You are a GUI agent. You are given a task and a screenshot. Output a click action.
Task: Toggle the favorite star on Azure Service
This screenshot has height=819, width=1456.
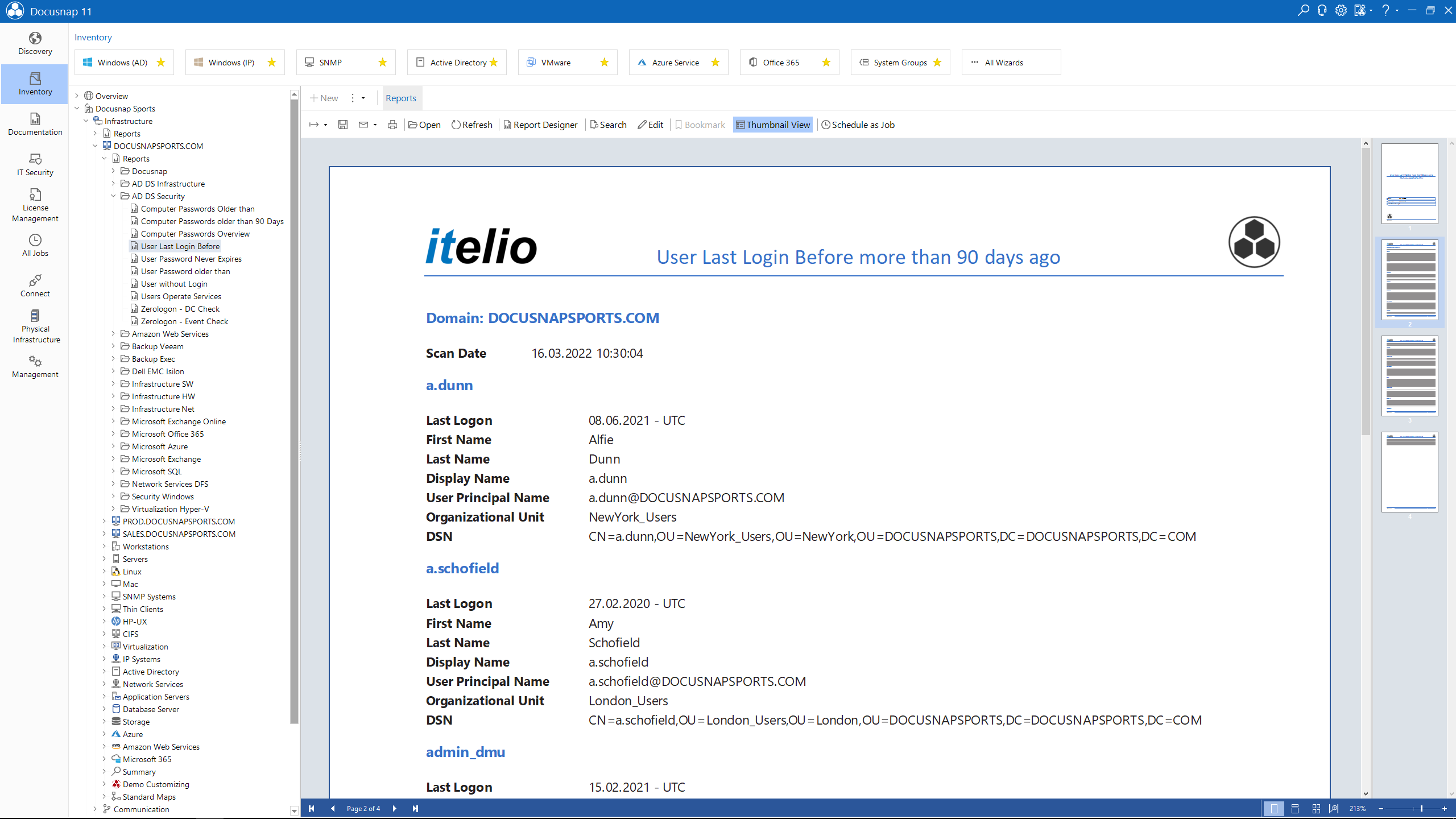click(x=715, y=62)
